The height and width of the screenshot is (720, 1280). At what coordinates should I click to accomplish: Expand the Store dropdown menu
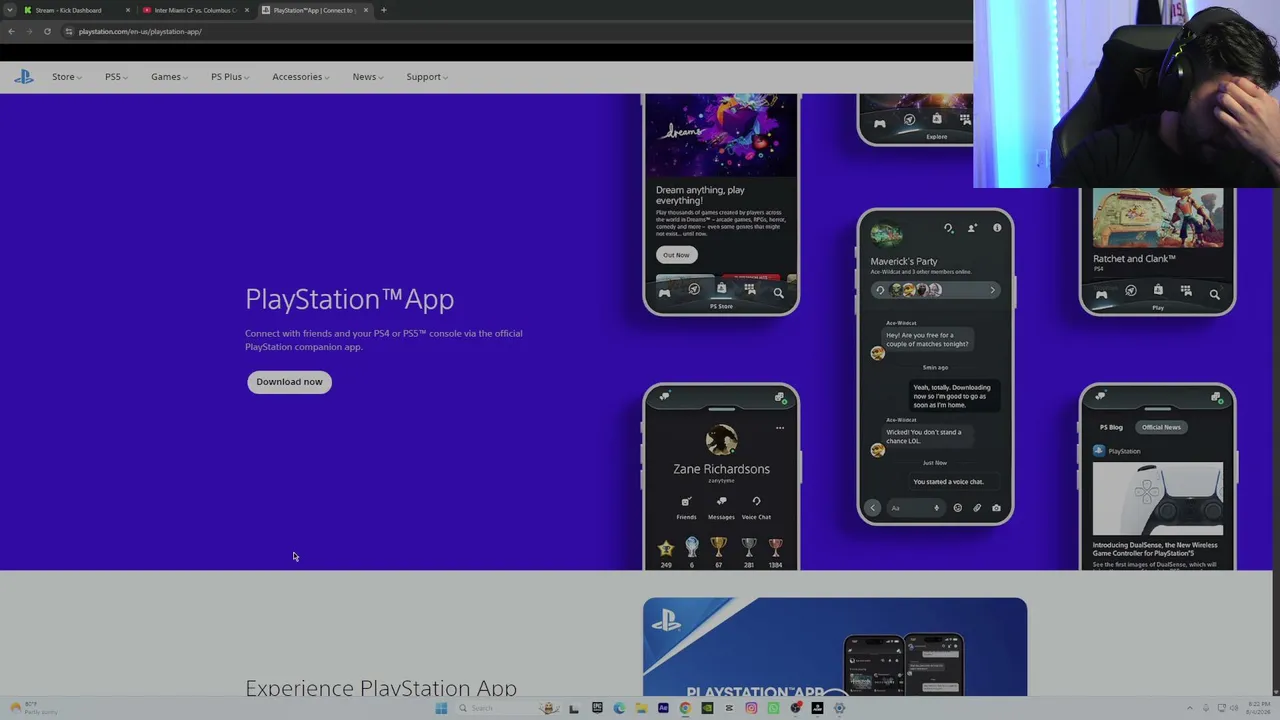point(67,77)
